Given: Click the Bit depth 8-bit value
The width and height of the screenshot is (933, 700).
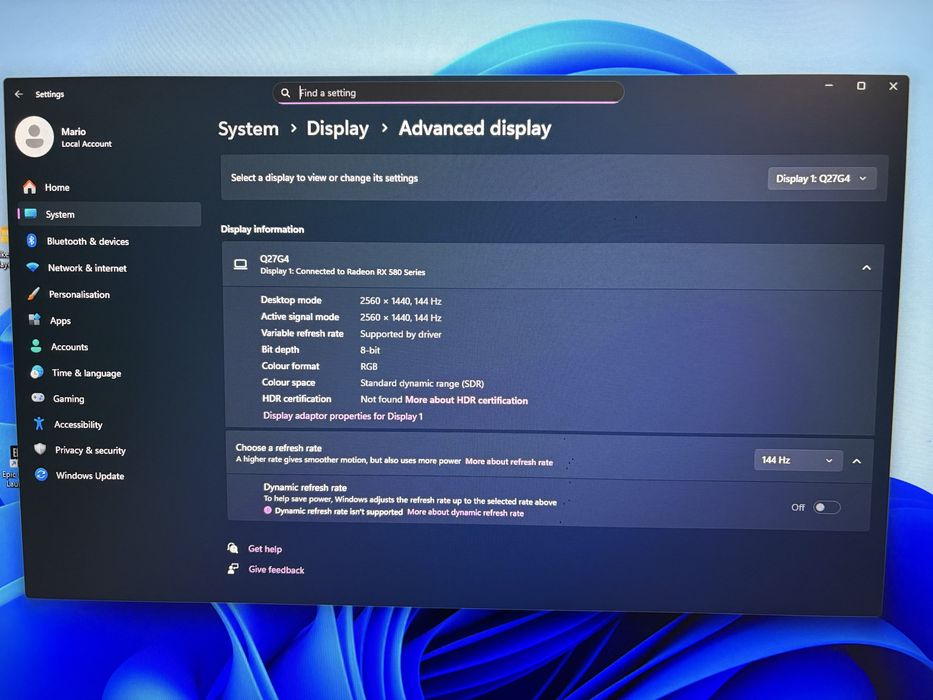Looking at the screenshot, I should (x=370, y=350).
